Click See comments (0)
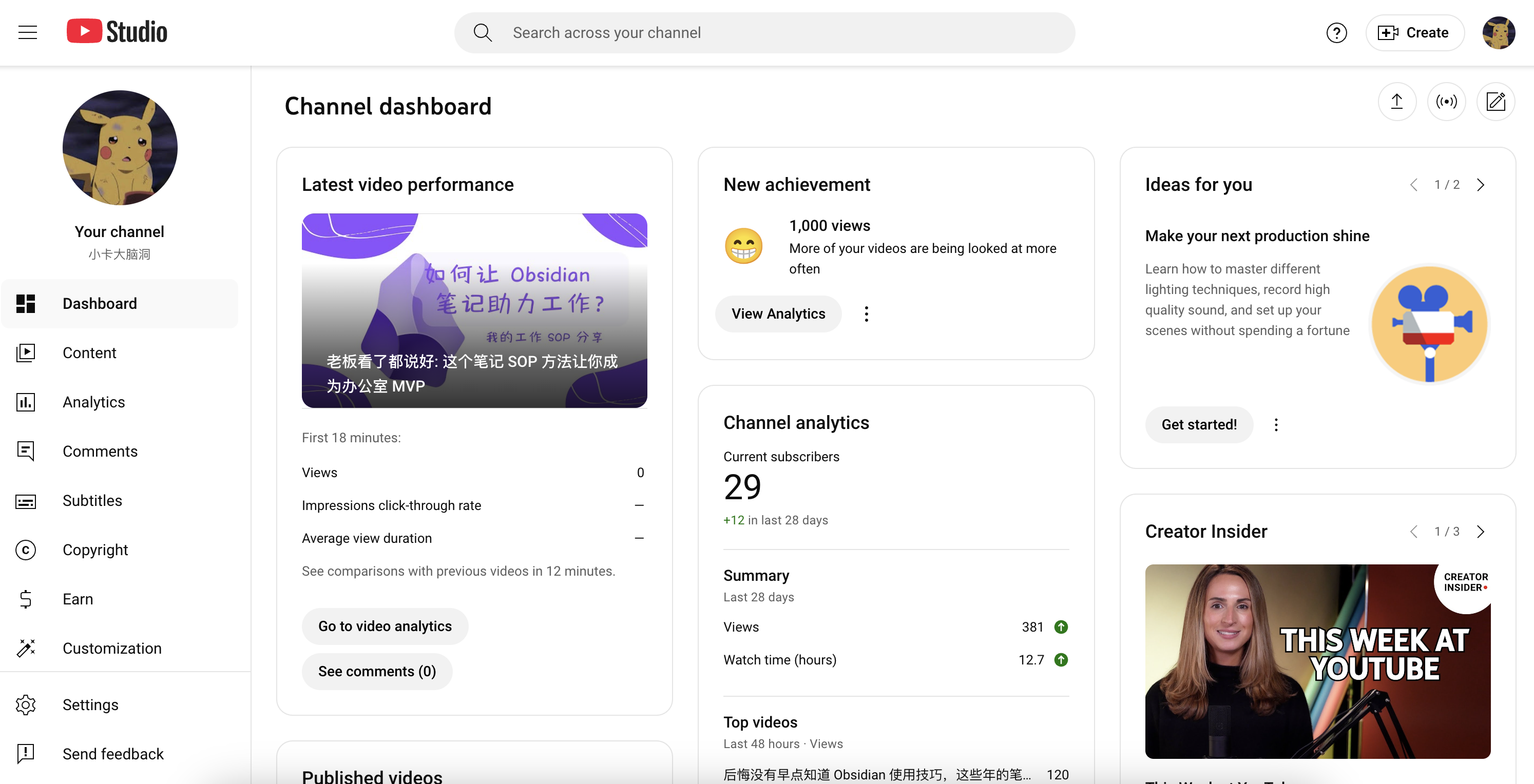The image size is (1534, 784). click(377, 672)
